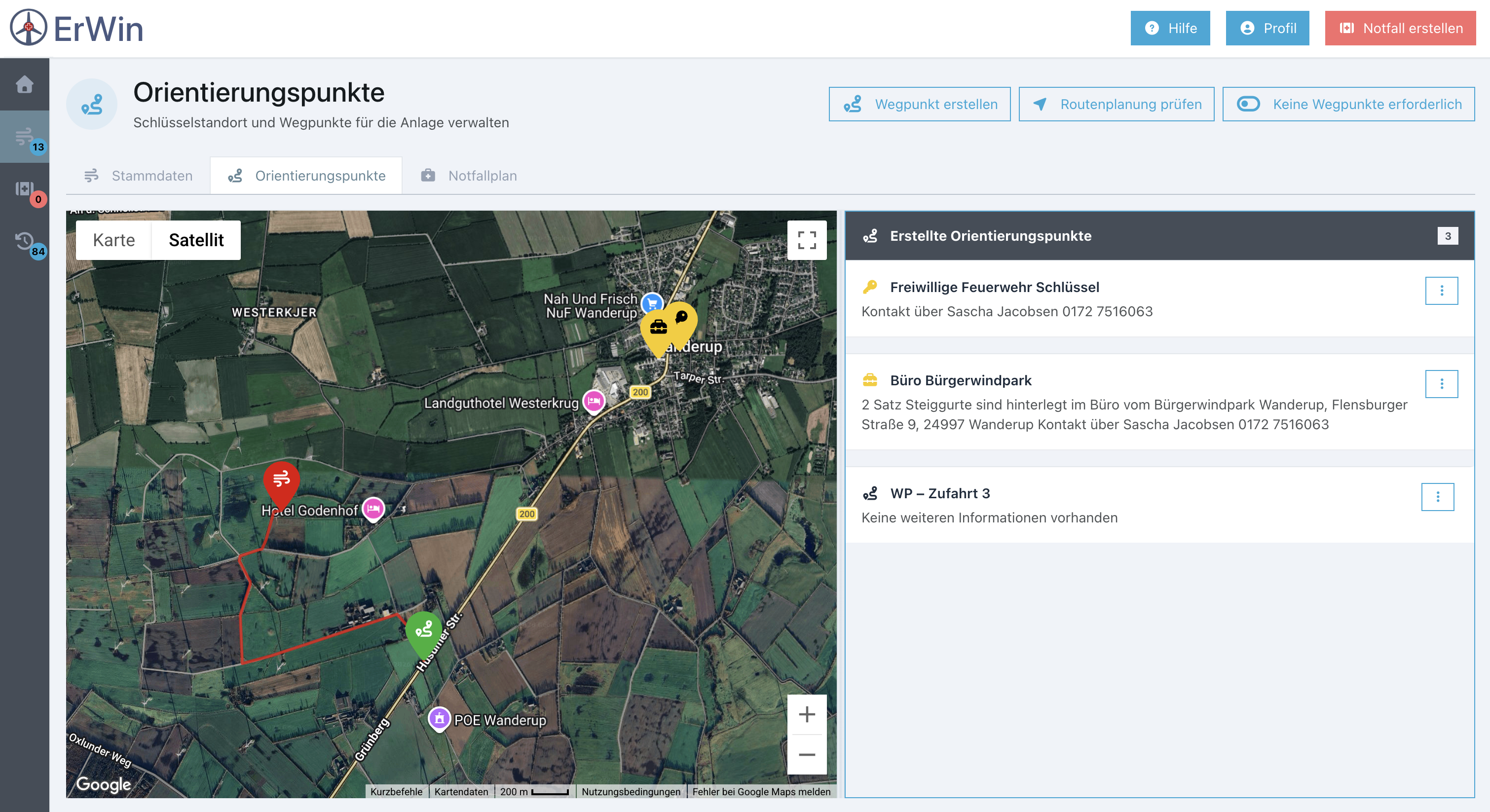Click Notfall erstellen button
Screen dimensions: 1490x812
pos(1400,28)
